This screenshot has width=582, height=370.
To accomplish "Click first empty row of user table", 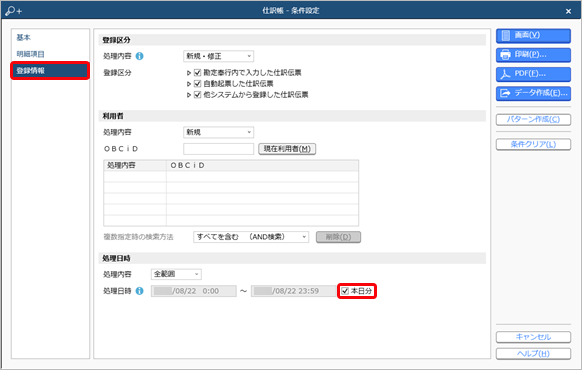I will [x=231, y=176].
